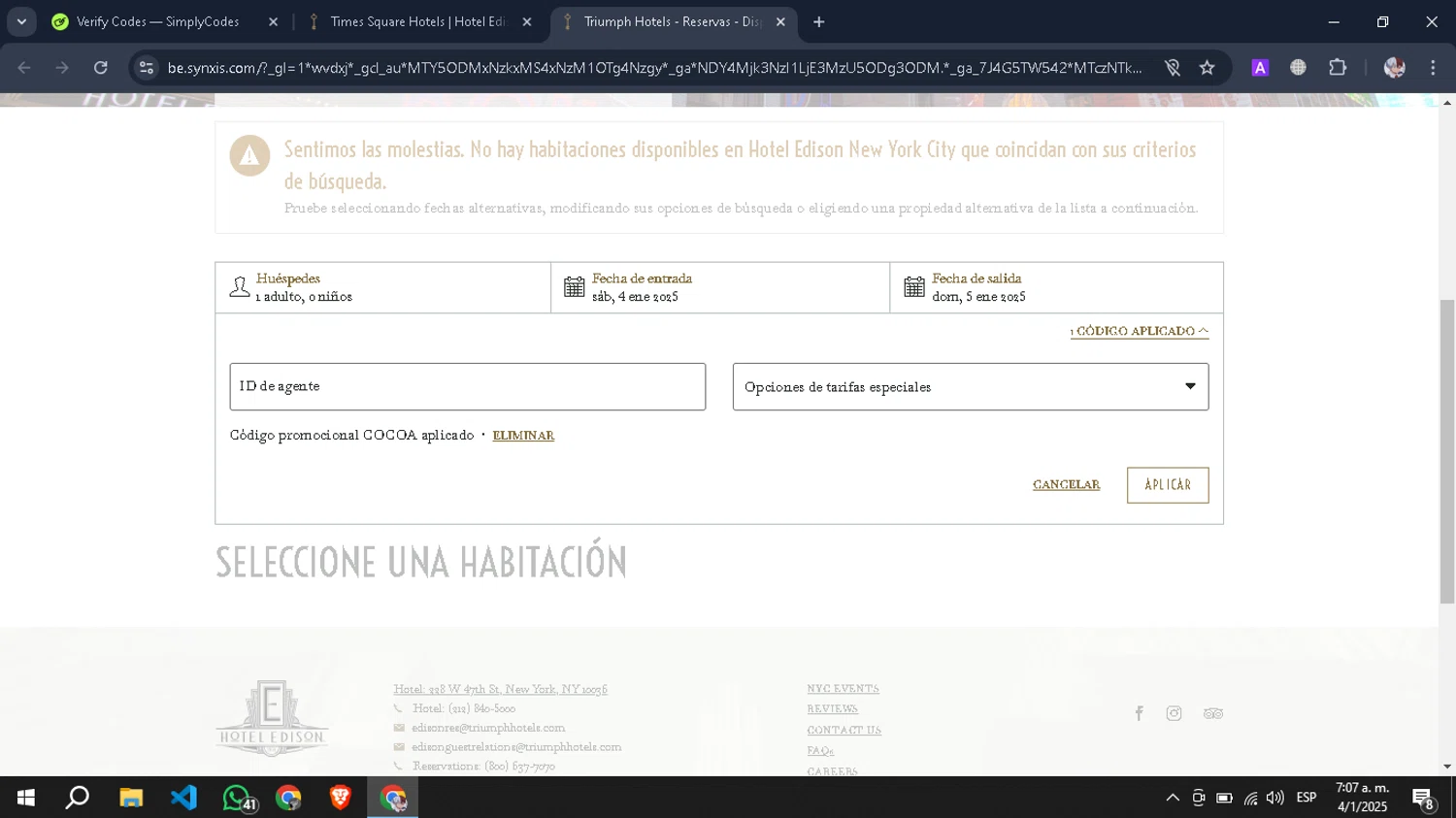The width and height of the screenshot is (1456, 818).
Task: Open the Chrome profile avatar
Action: click(x=1395, y=68)
